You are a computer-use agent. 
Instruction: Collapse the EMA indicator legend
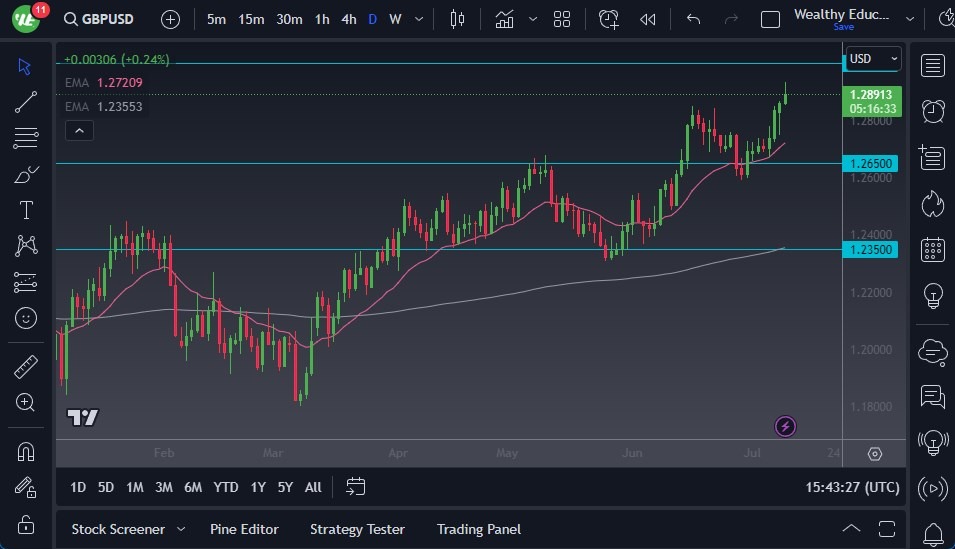coord(78,130)
